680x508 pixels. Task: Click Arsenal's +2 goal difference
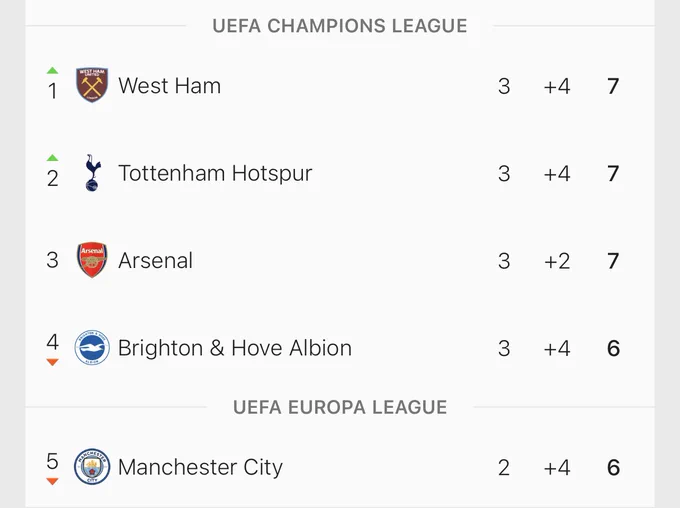tap(557, 261)
